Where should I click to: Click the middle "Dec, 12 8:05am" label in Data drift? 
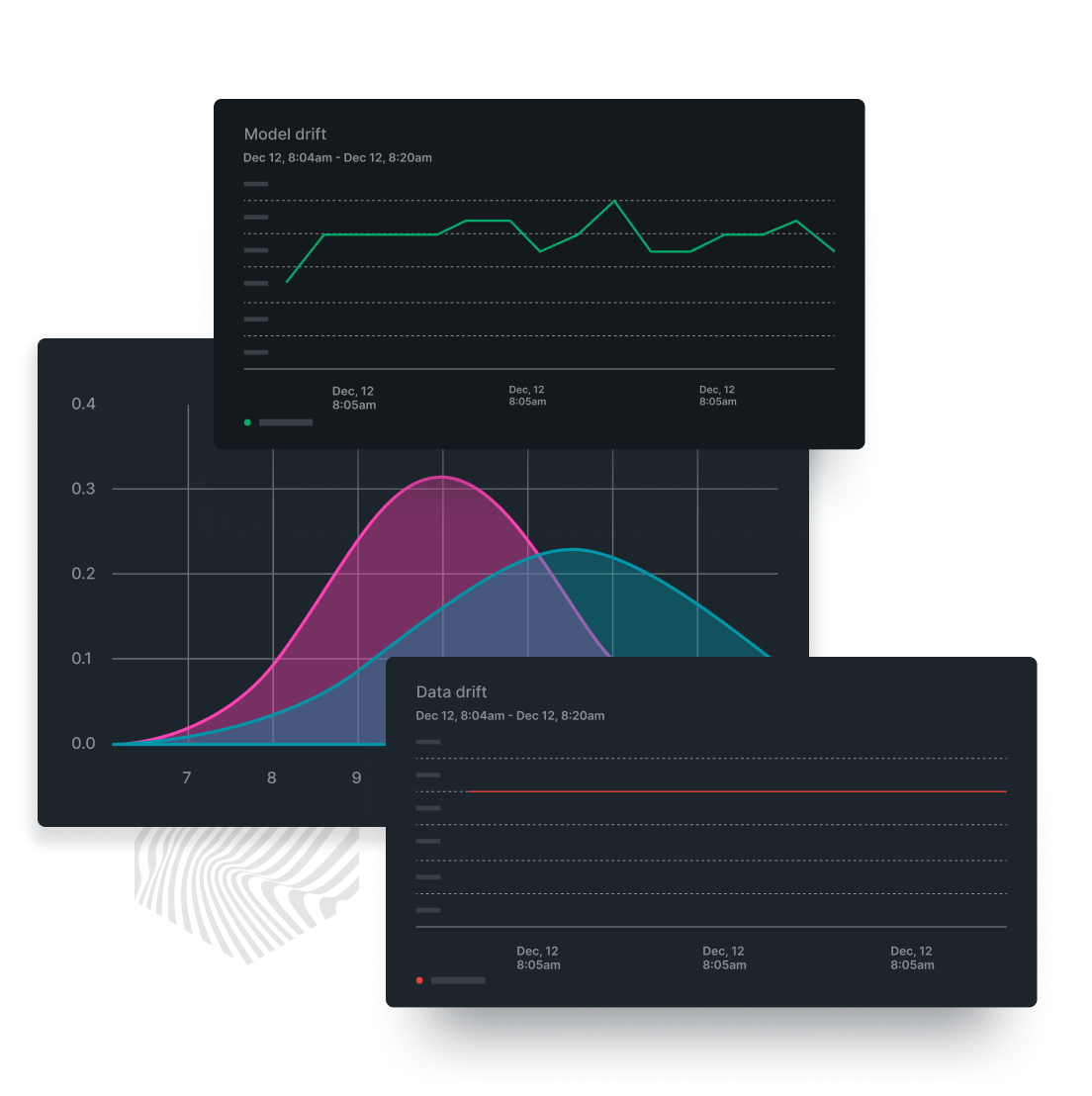pos(724,959)
